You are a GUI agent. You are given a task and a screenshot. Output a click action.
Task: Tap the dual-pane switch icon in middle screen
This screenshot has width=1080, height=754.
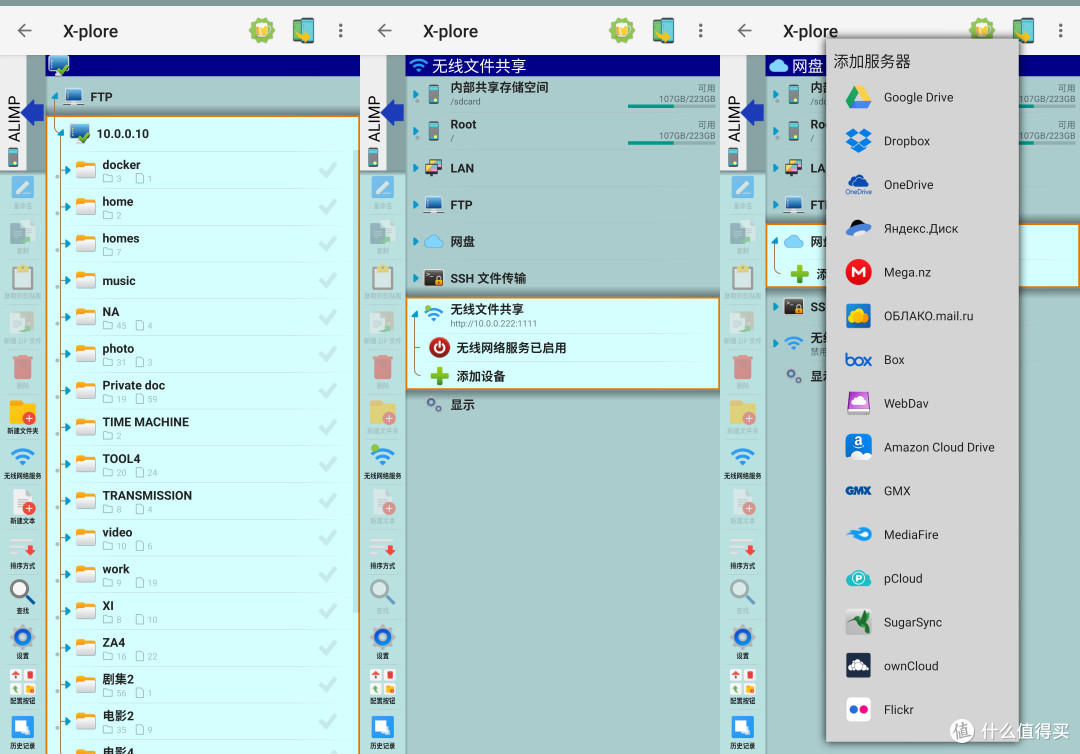pyautogui.click(x=663, y=30)
